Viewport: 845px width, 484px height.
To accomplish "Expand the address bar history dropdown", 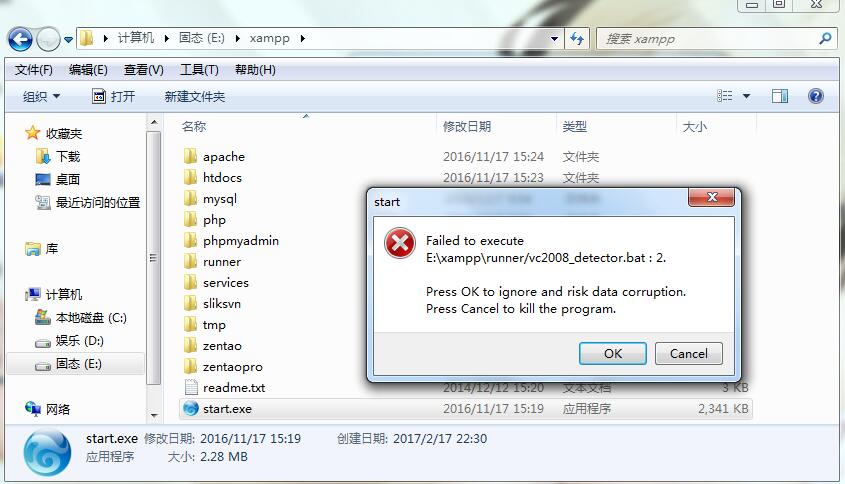I will (x=554, y=38).
